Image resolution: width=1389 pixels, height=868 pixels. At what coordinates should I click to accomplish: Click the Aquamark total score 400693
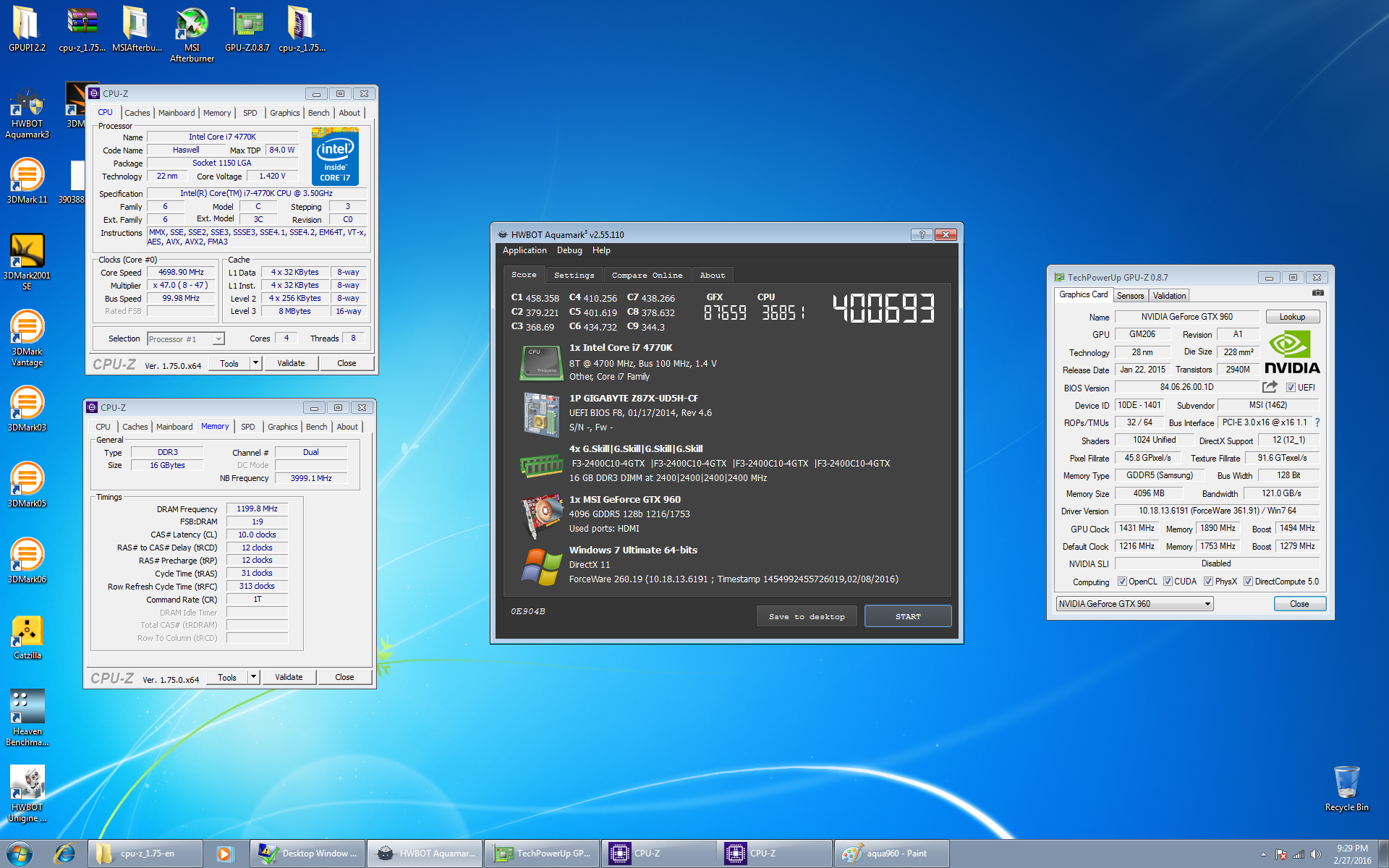(883, 307)
